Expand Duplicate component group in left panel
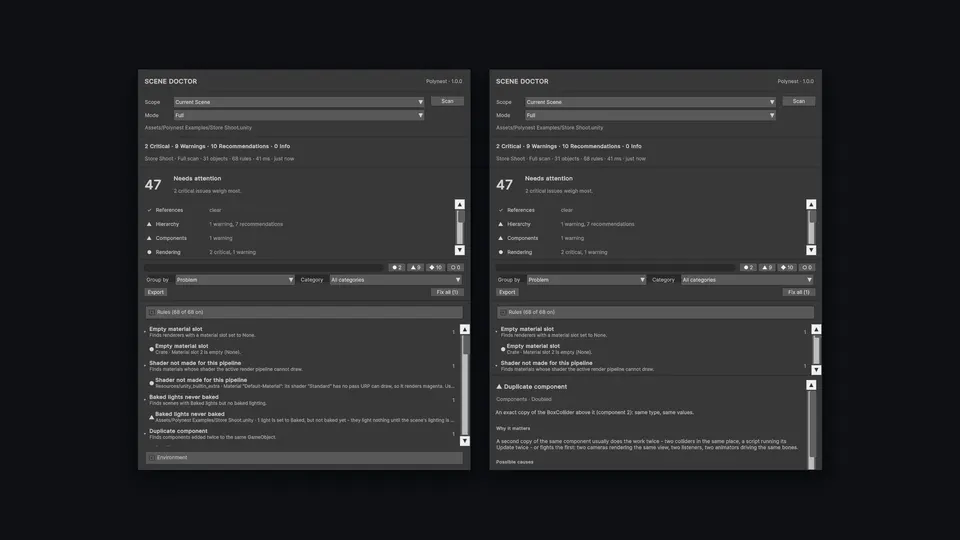Image resolution: width=960 pixels, height=540 pixels. (x=145, y=433)
